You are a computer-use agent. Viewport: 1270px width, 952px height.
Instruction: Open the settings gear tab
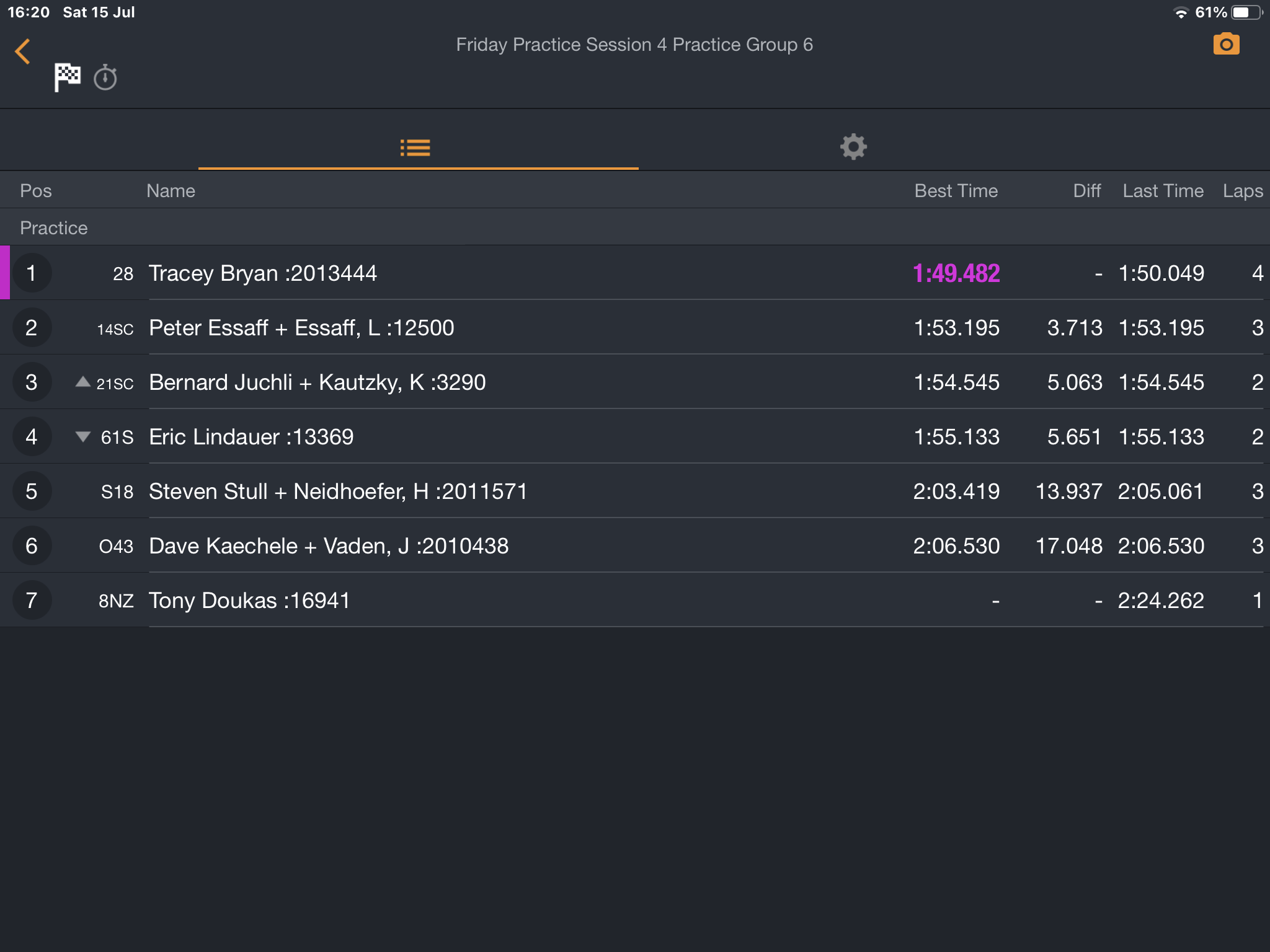pos(853,147)
